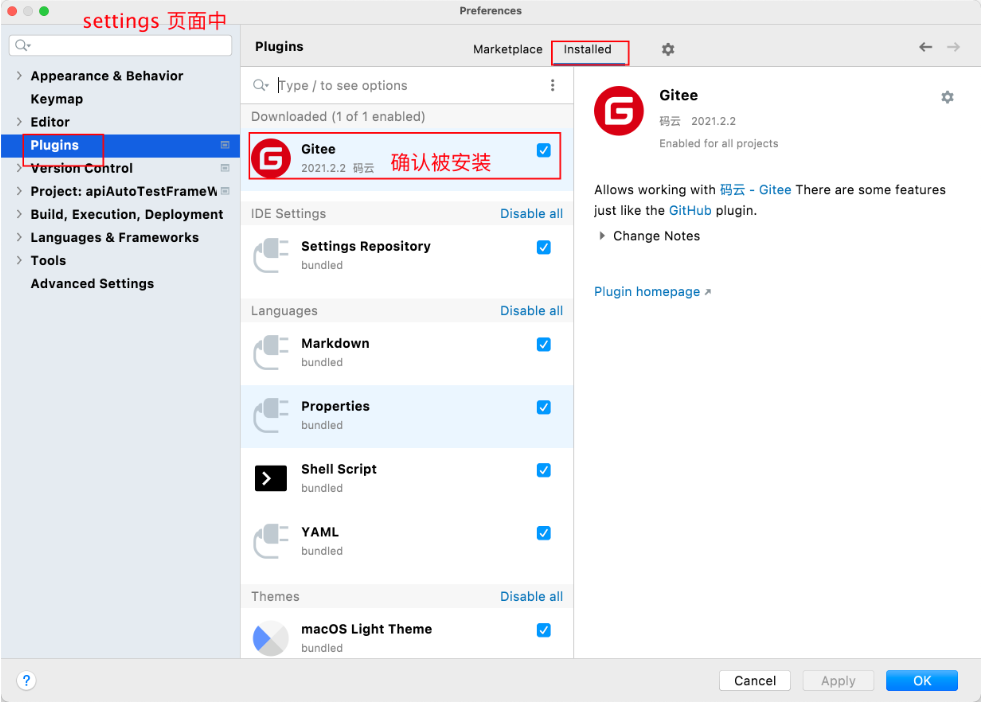Confirm with the OK button
This screenshot has height=705, width=983.
[922, 681]
